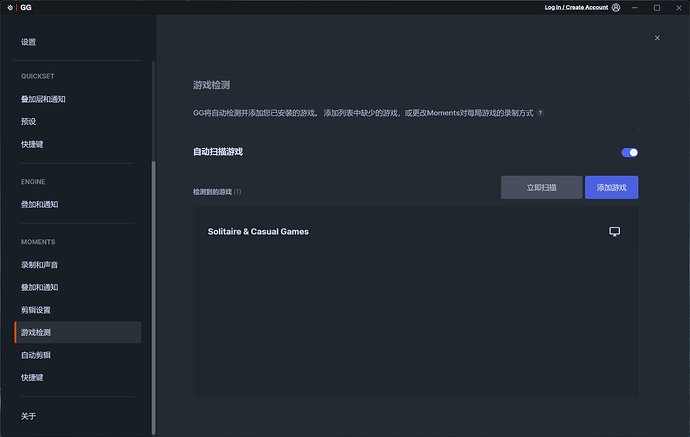Disable the 自动扫描游戏 toggle switch

click(629, 153)
